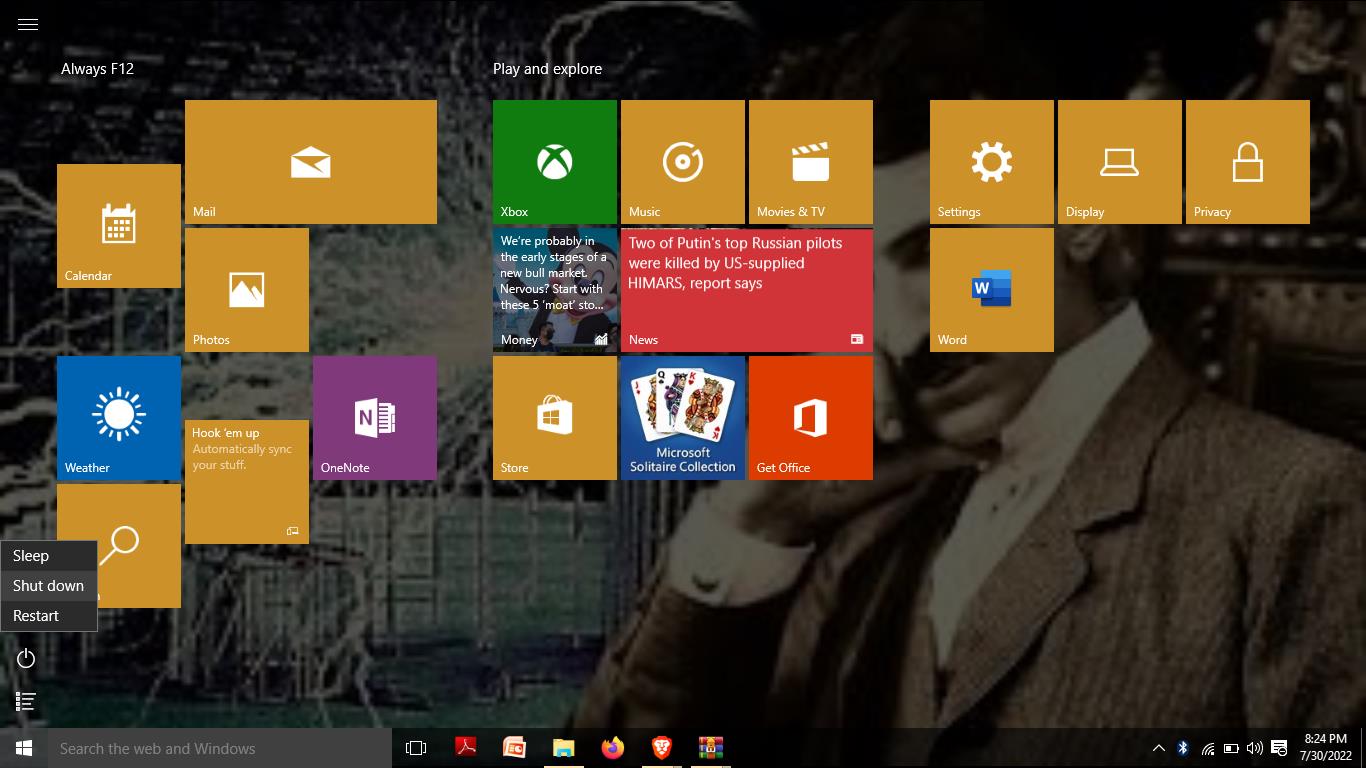Open the All apps list icon

(x=27, y=702)
